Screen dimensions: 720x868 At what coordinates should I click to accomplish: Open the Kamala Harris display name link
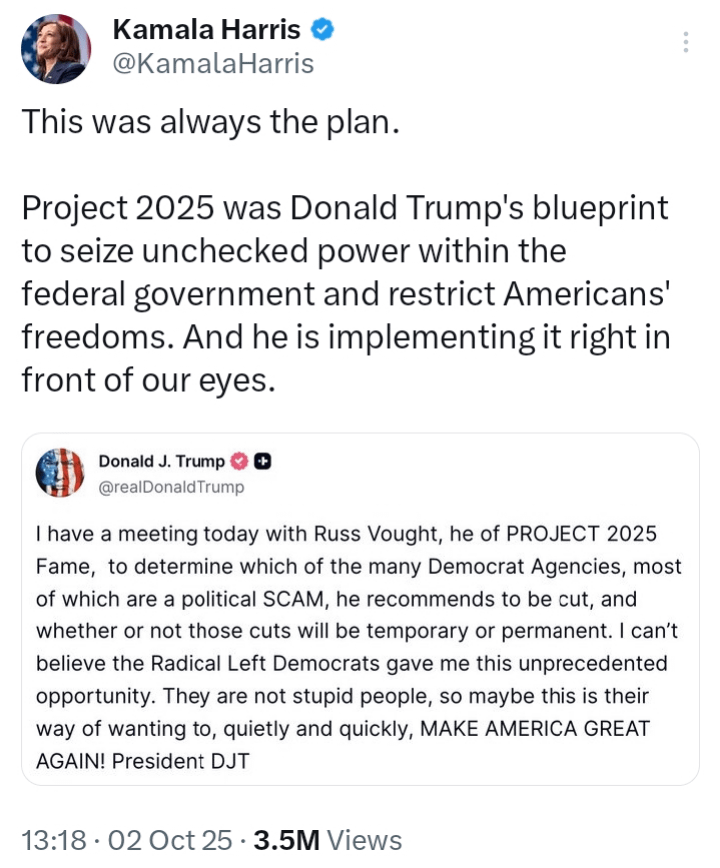[x=206, y=30]
